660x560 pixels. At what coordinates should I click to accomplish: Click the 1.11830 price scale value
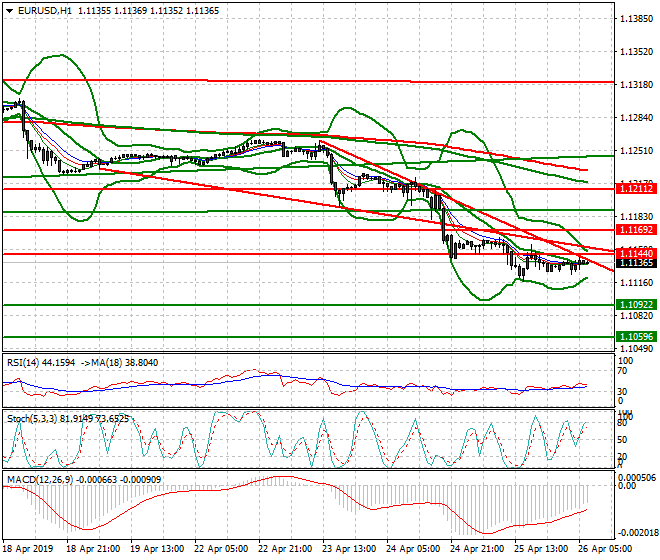[x=636, y=216]
